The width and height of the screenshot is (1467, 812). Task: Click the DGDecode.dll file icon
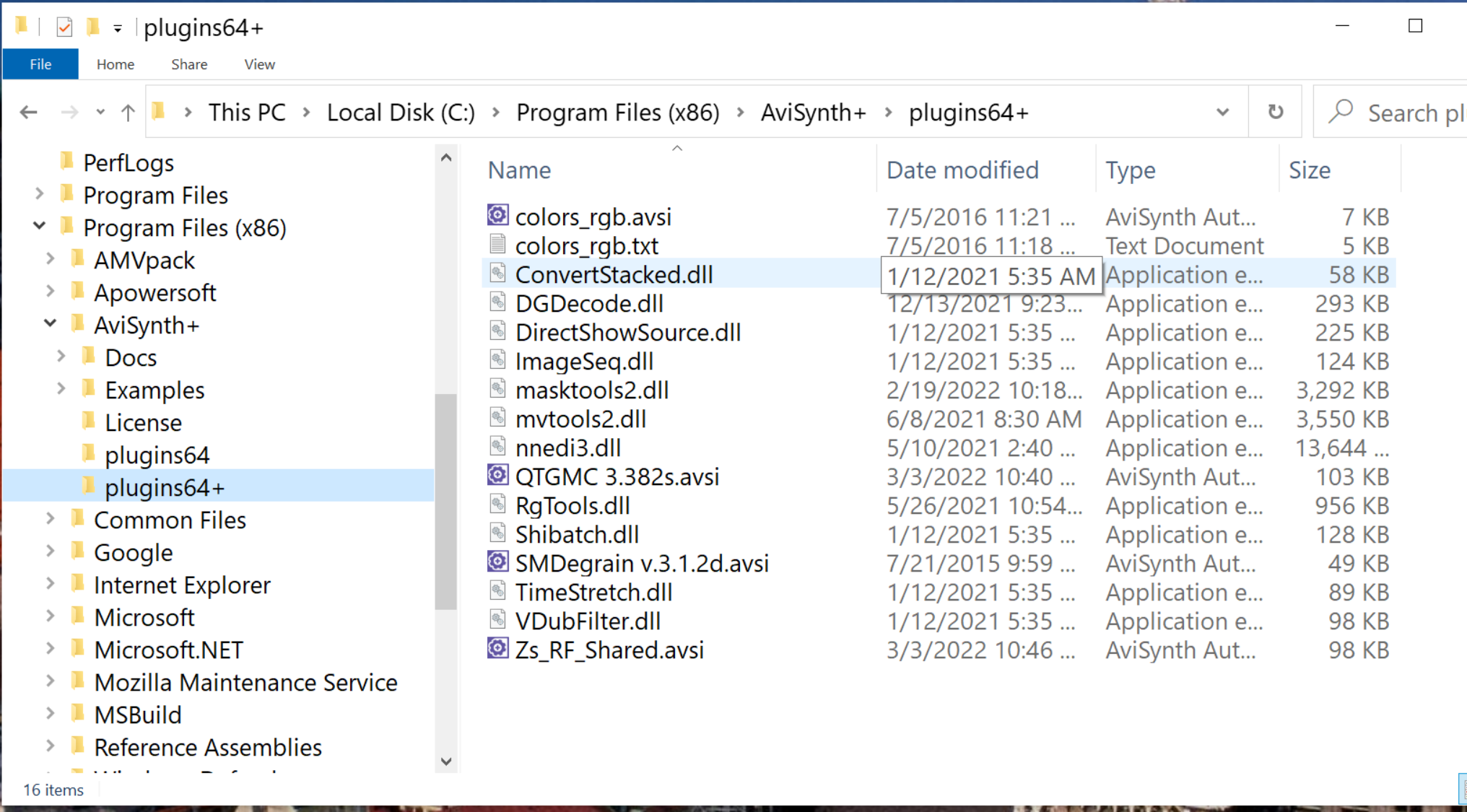point(497,302)
